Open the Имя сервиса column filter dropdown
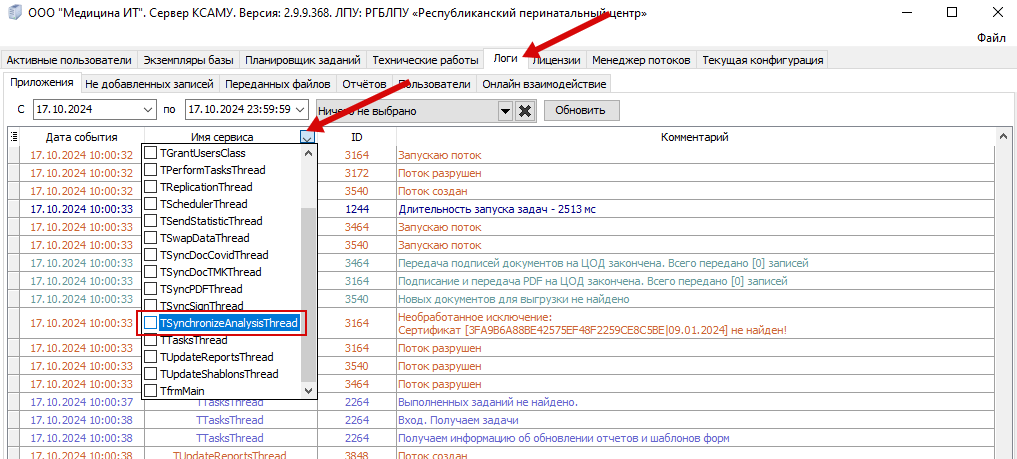Viewport: 1017px width, 459px height. click(x=308, y=137)
